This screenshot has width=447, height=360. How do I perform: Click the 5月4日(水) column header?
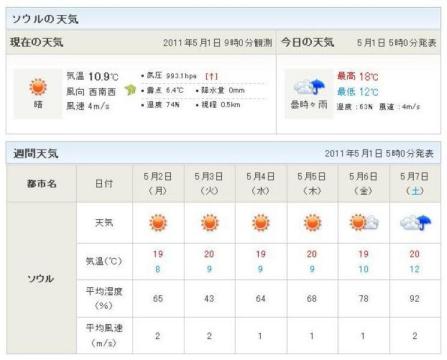tap(261, 183)
